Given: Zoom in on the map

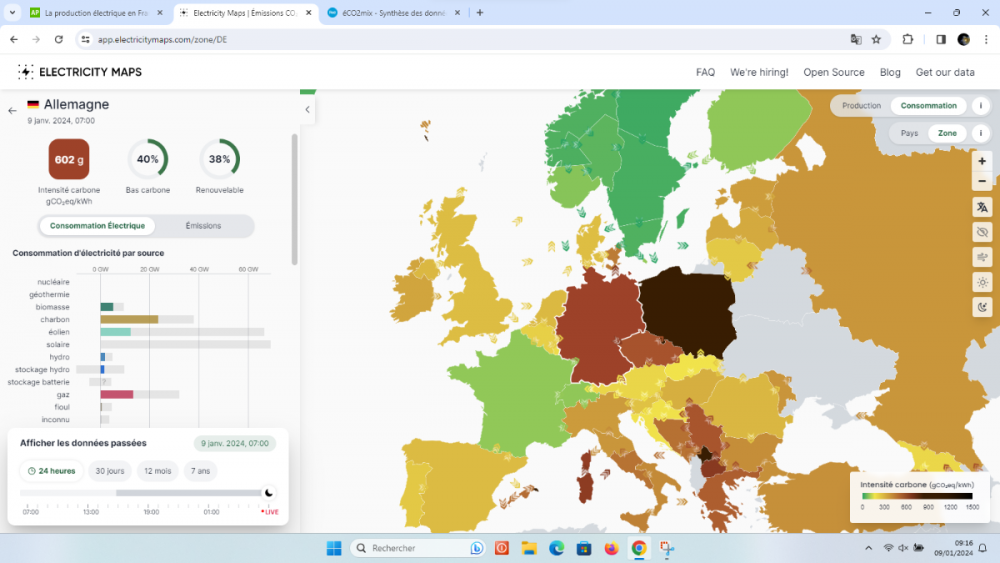Looking at the screenshot, I should (982, 161).
